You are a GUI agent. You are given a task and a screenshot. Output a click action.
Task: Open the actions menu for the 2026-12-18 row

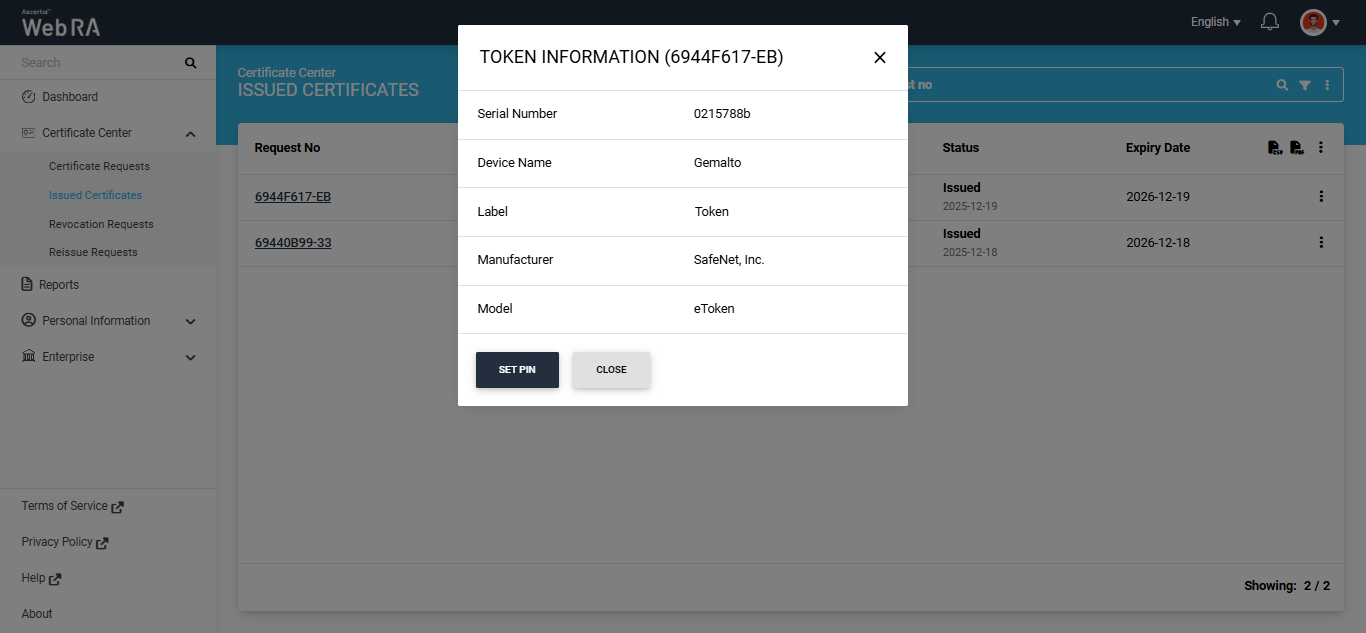coord(1321,243)
